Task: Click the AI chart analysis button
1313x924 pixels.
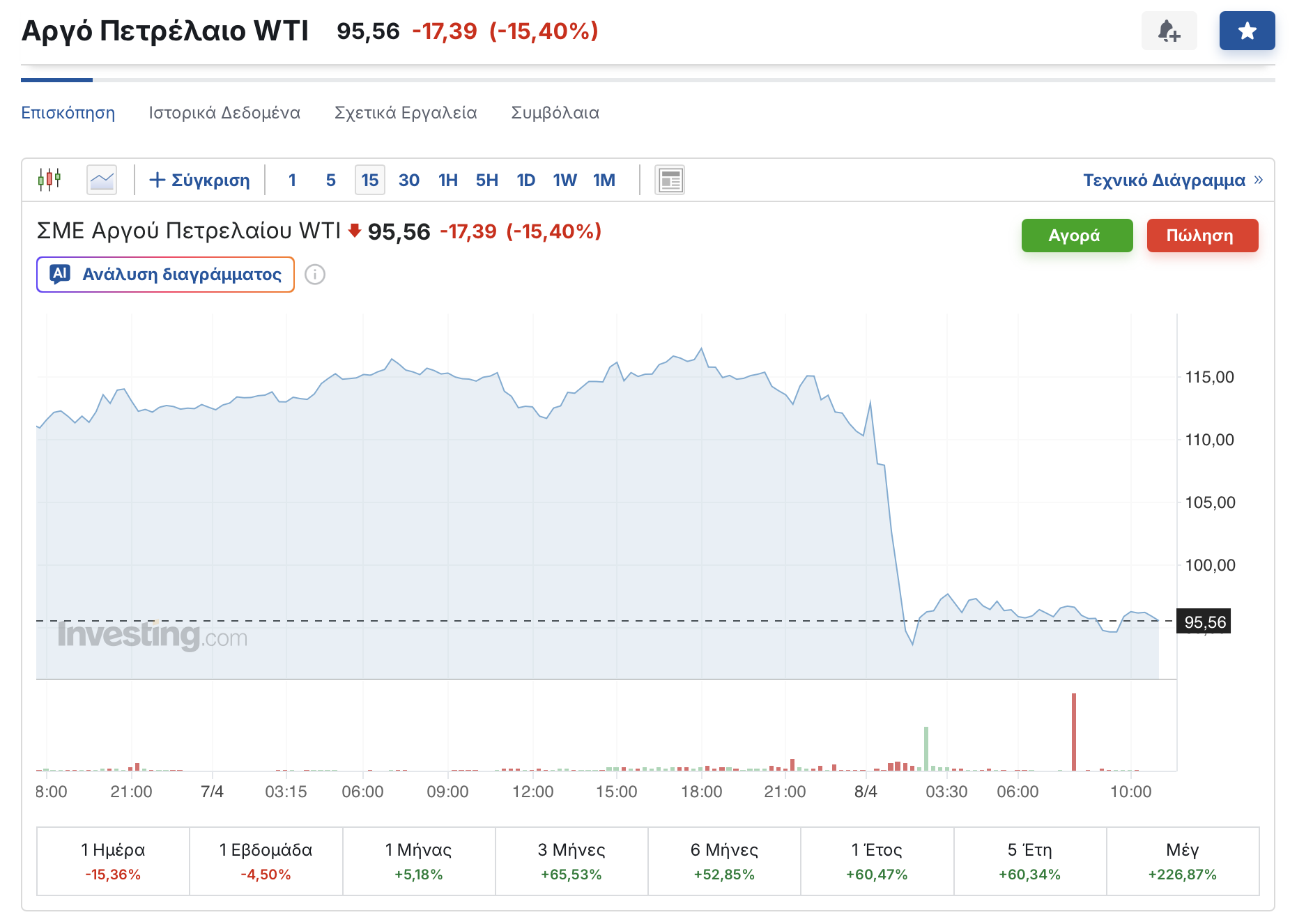Action: pyautogui.click(x=166, y=275)
